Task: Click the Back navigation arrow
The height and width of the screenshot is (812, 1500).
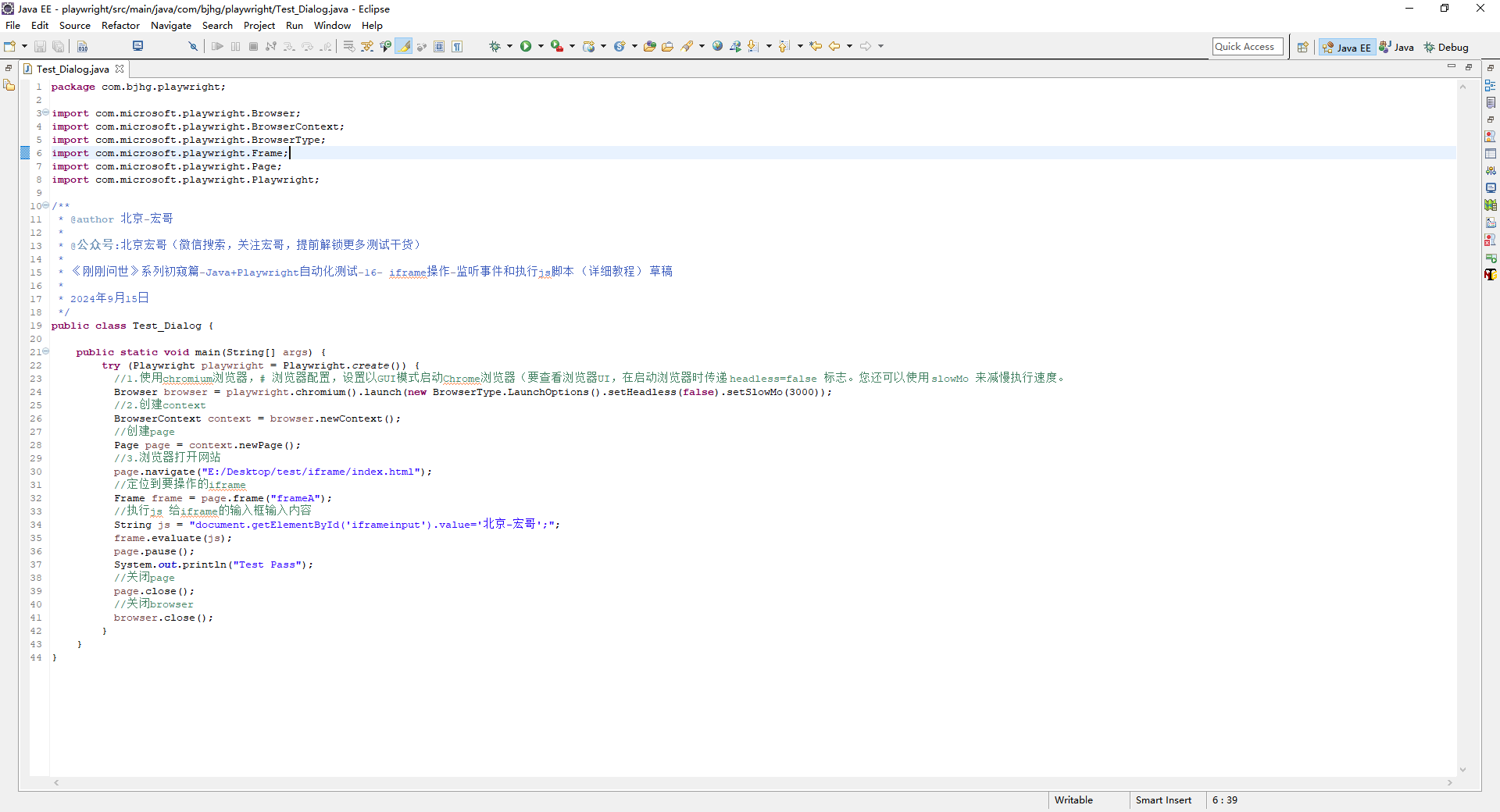Action: tap(834, 47)
